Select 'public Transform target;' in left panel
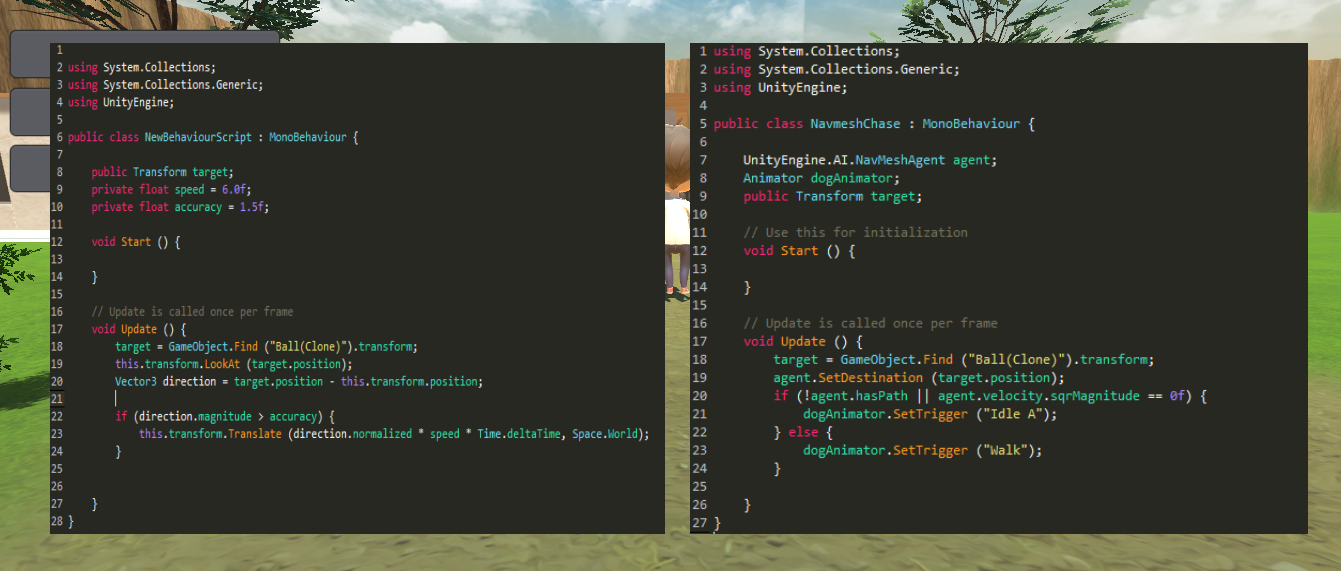This screenshot has width=1341, height=571. pos(162,172)
